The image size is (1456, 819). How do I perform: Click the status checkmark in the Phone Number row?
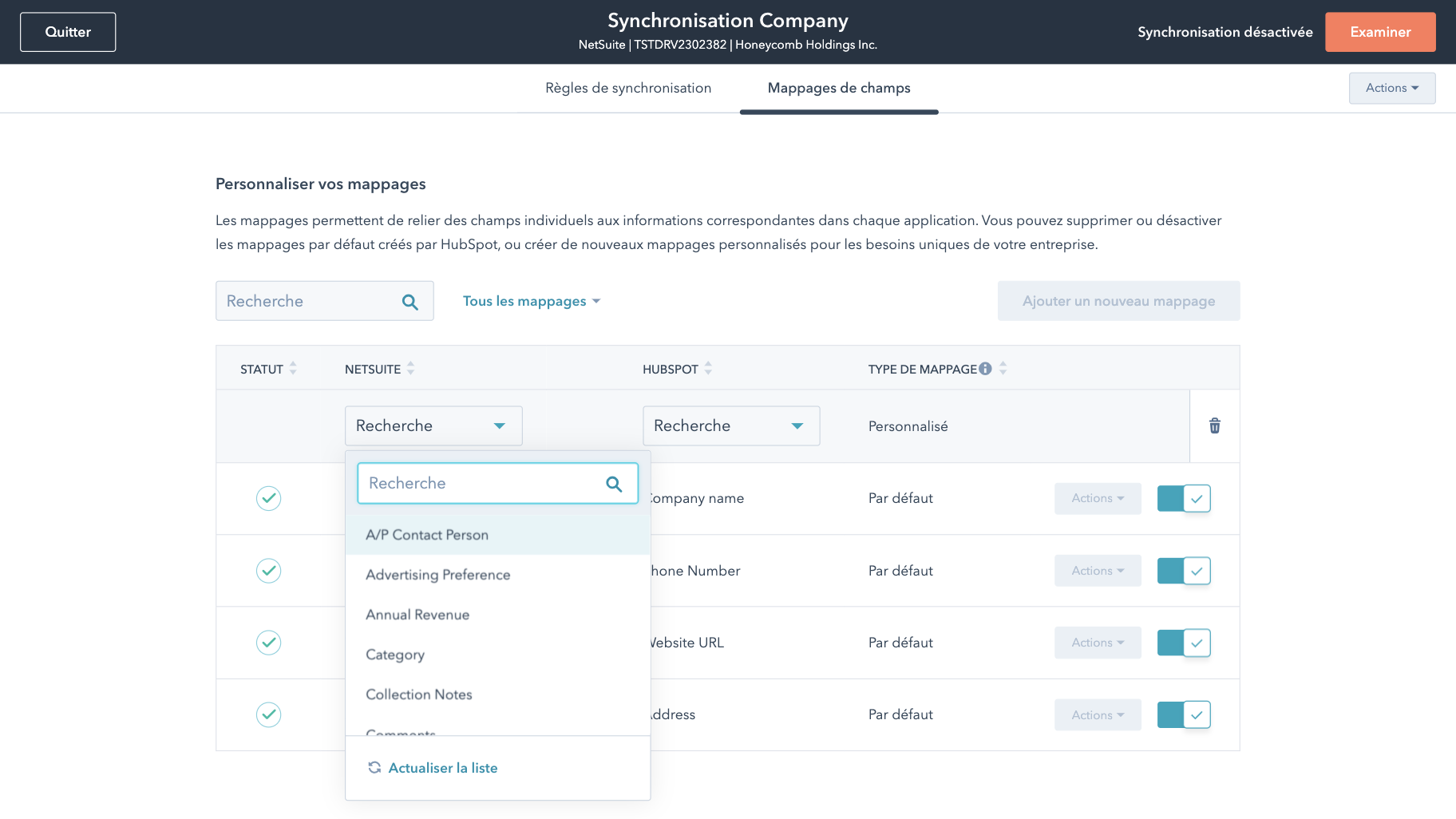click(268, 571)
